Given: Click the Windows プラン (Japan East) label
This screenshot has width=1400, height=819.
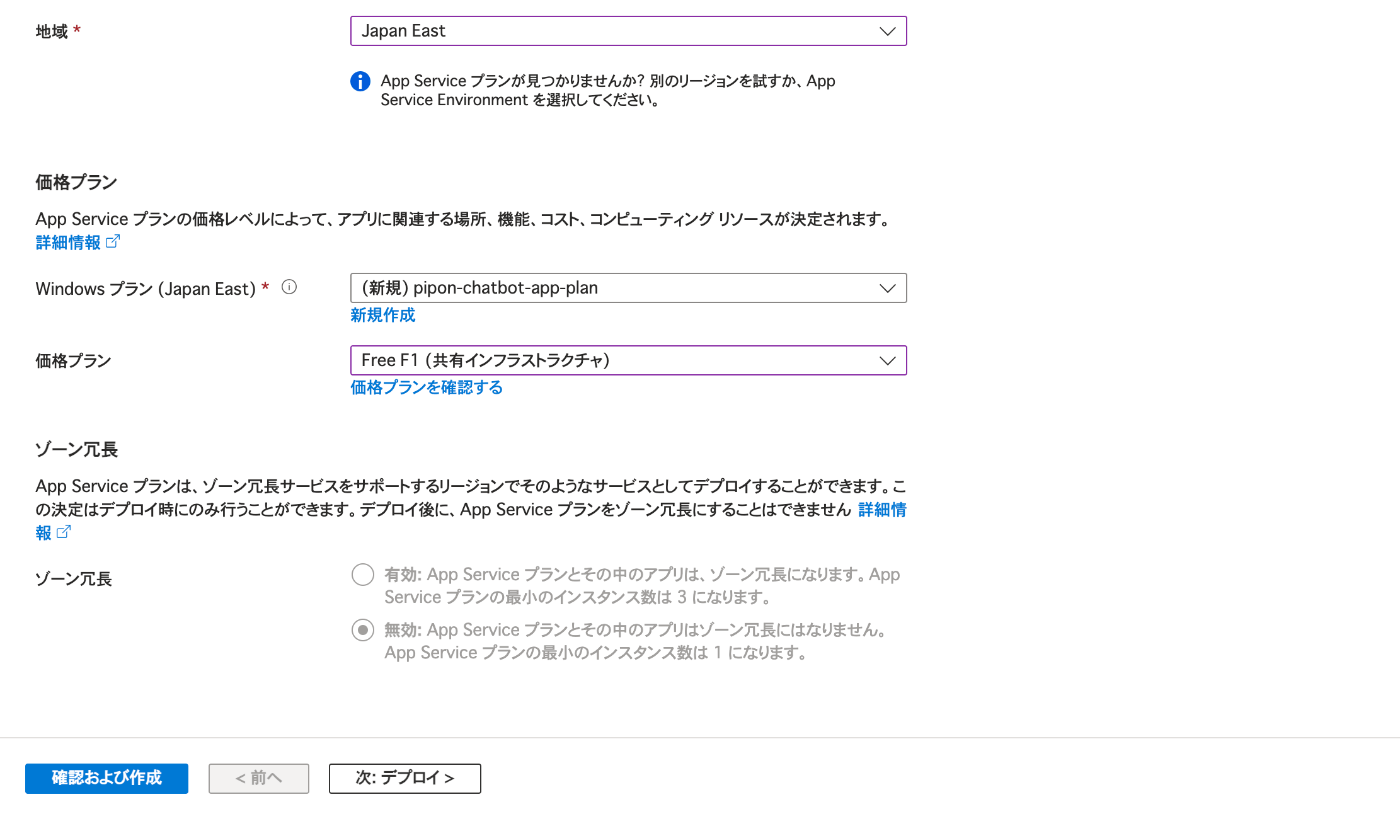Looking at the screenshot, I should (146, 289).
